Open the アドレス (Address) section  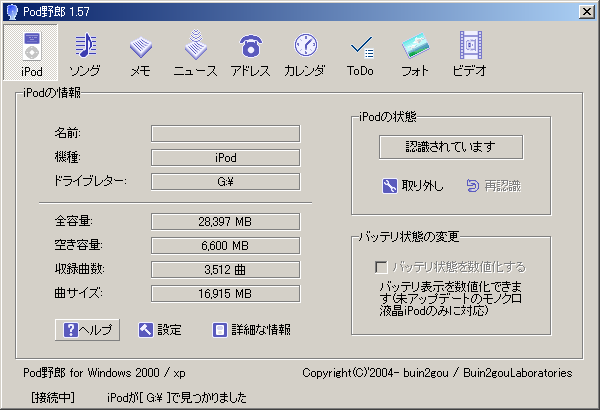tap(250, 54)
